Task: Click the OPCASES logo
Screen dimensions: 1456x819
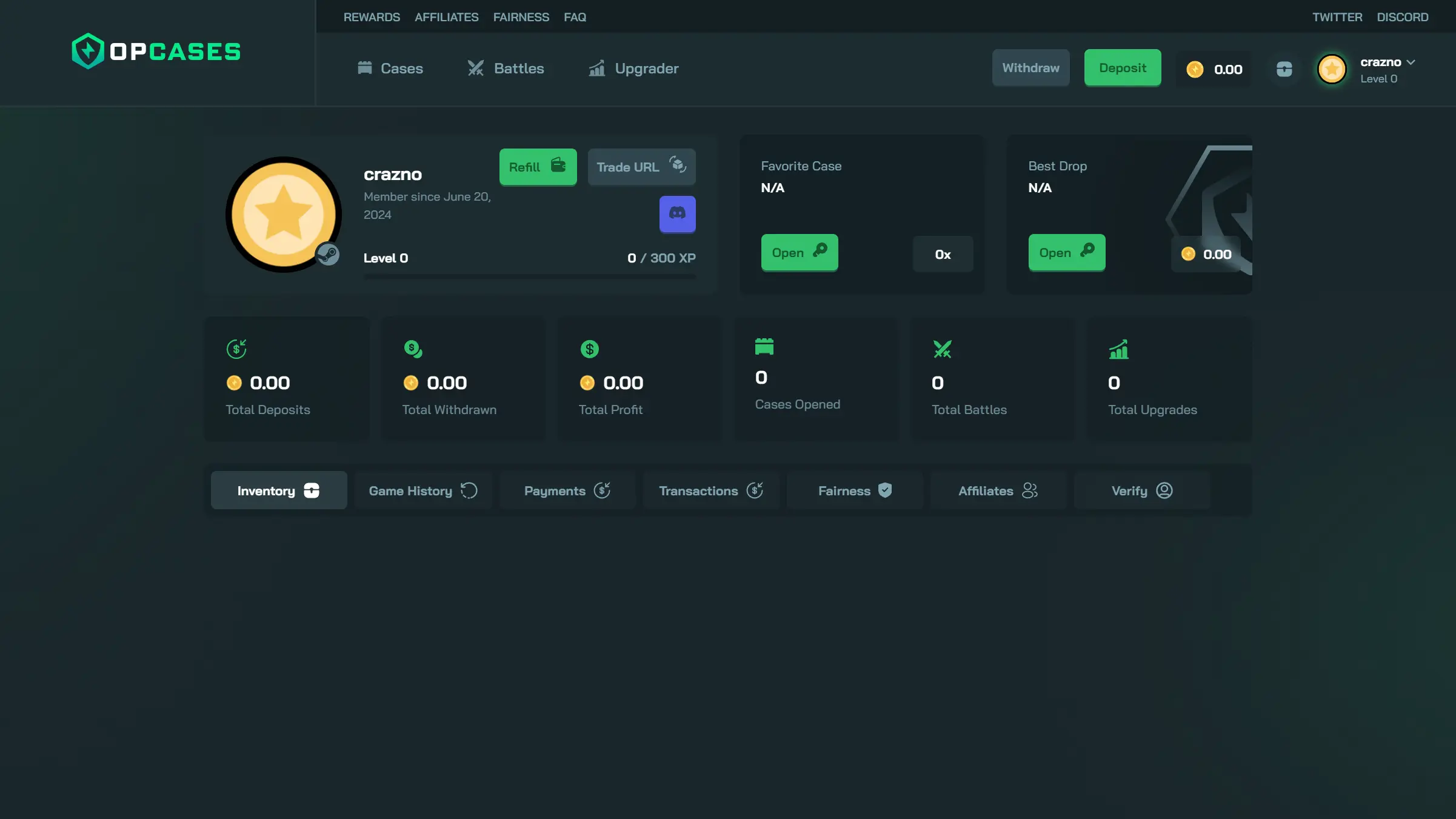Action: pos(156,52)
